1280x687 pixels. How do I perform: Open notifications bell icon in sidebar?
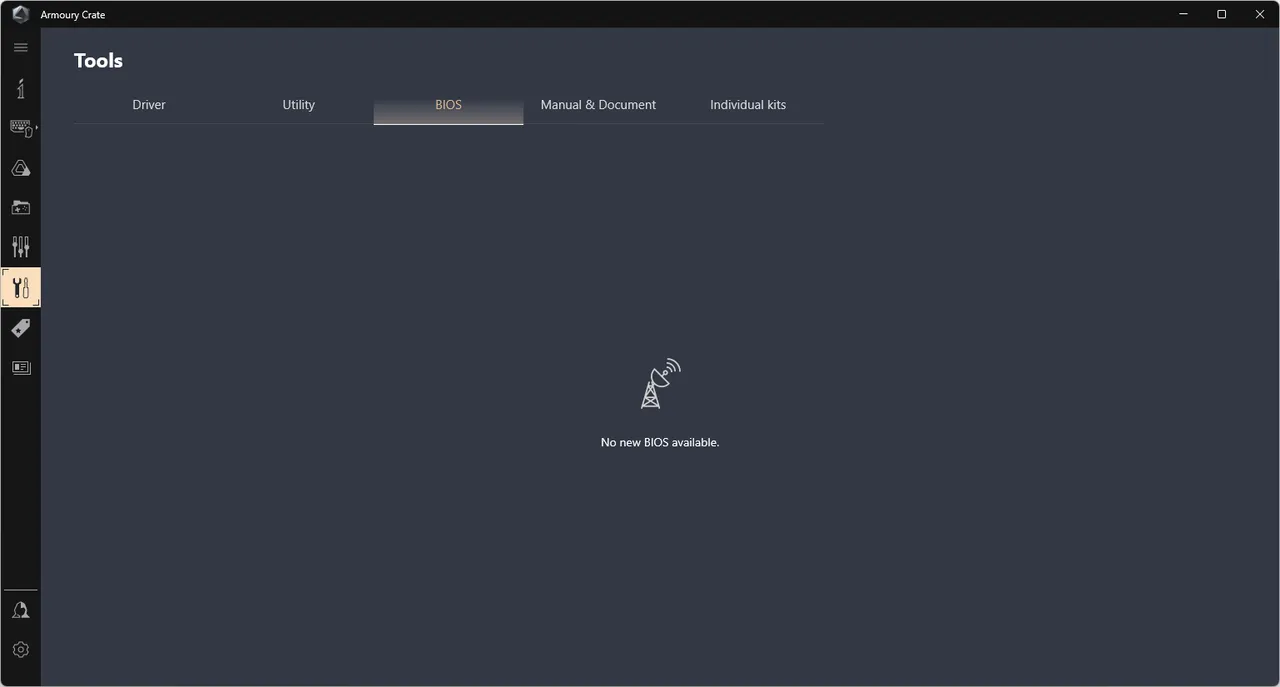coord(21,610)
